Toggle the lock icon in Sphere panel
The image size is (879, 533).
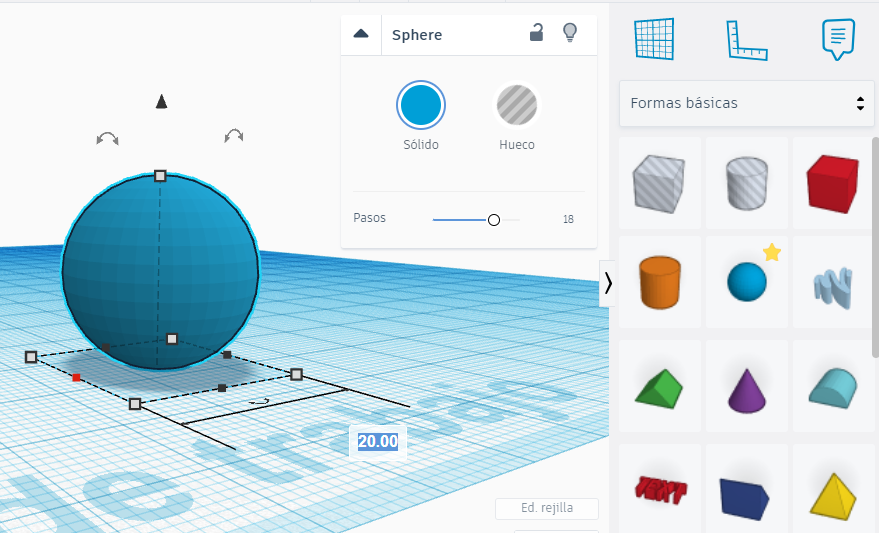(536, 33)
